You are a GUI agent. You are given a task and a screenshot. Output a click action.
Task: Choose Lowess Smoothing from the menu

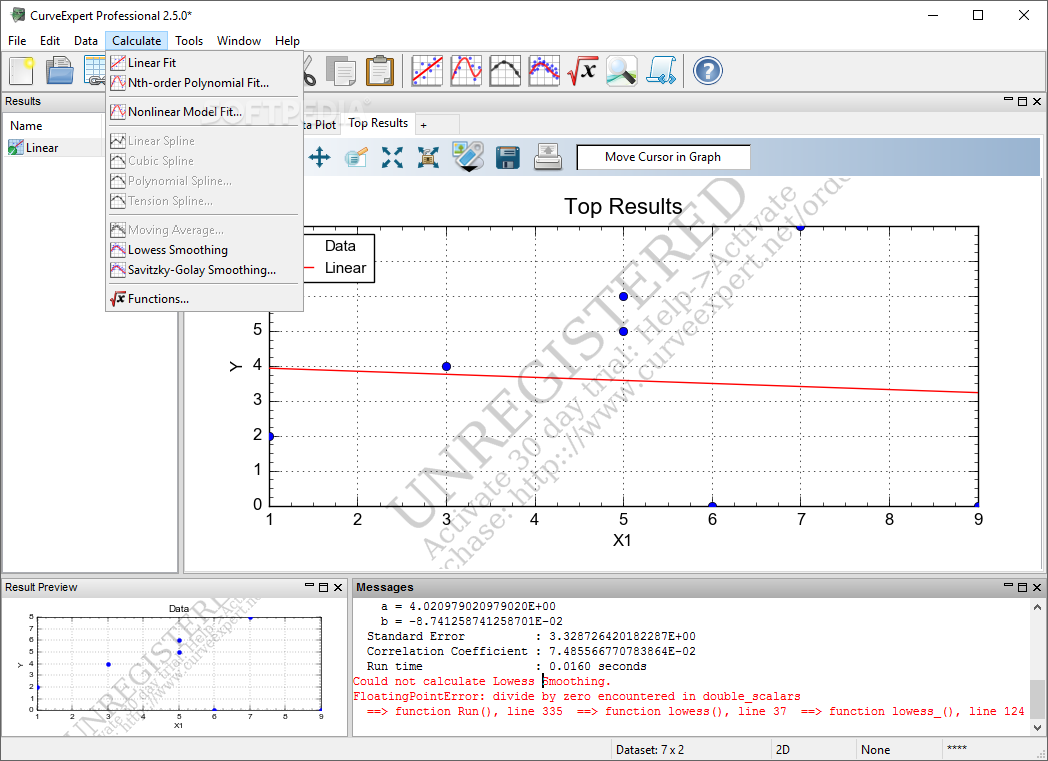click(204, 250)
